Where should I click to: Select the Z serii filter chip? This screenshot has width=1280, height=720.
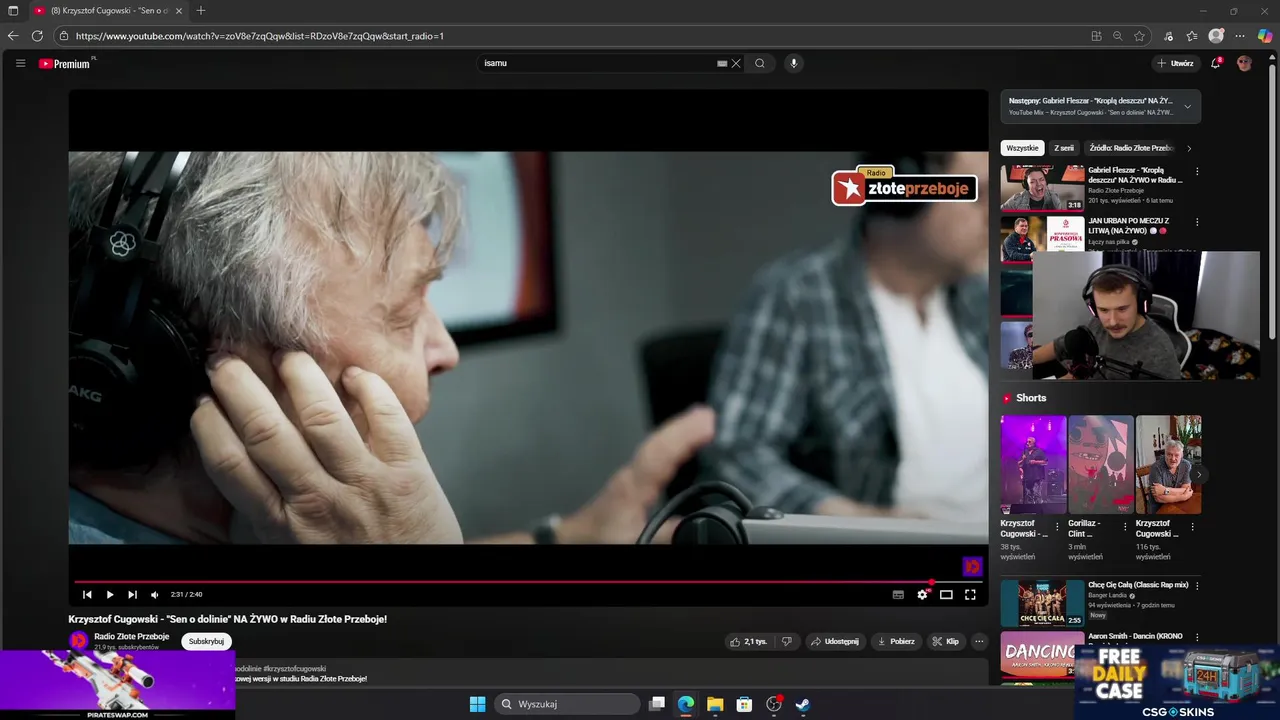[x=1064, y=148]
